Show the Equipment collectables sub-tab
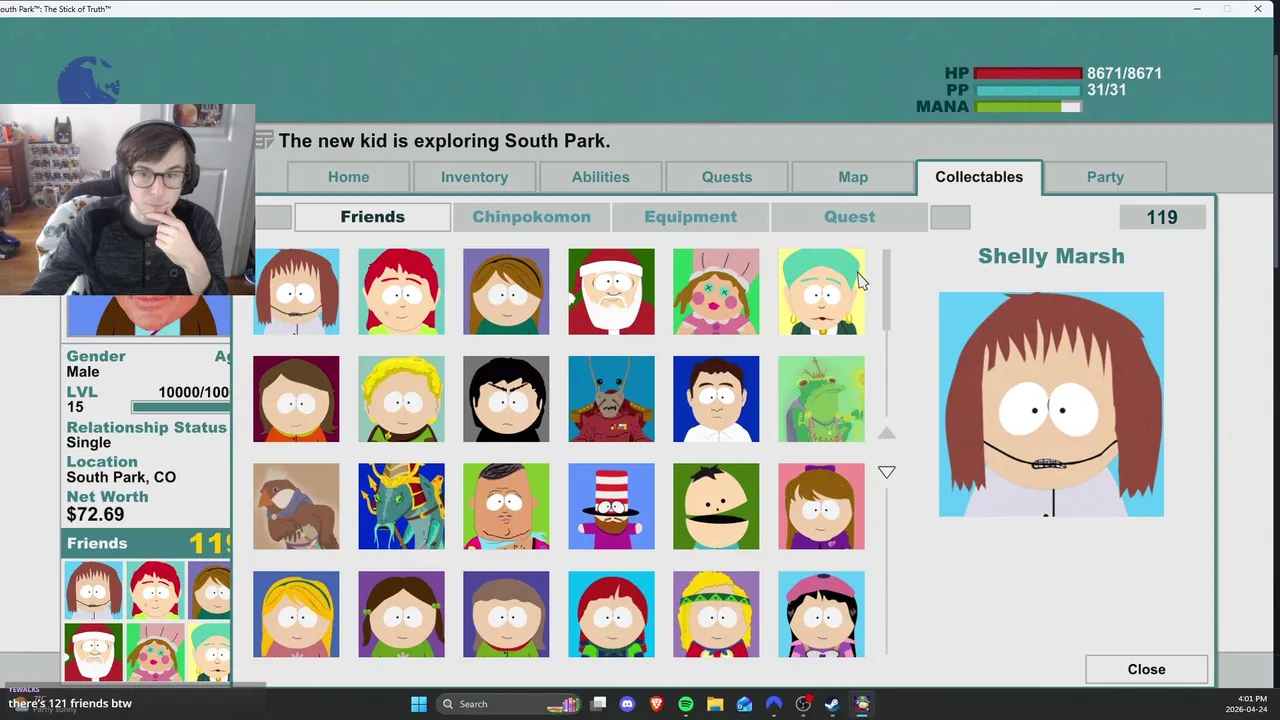Viewport: 1280px width, 720px height. click(x=690, y=217)
